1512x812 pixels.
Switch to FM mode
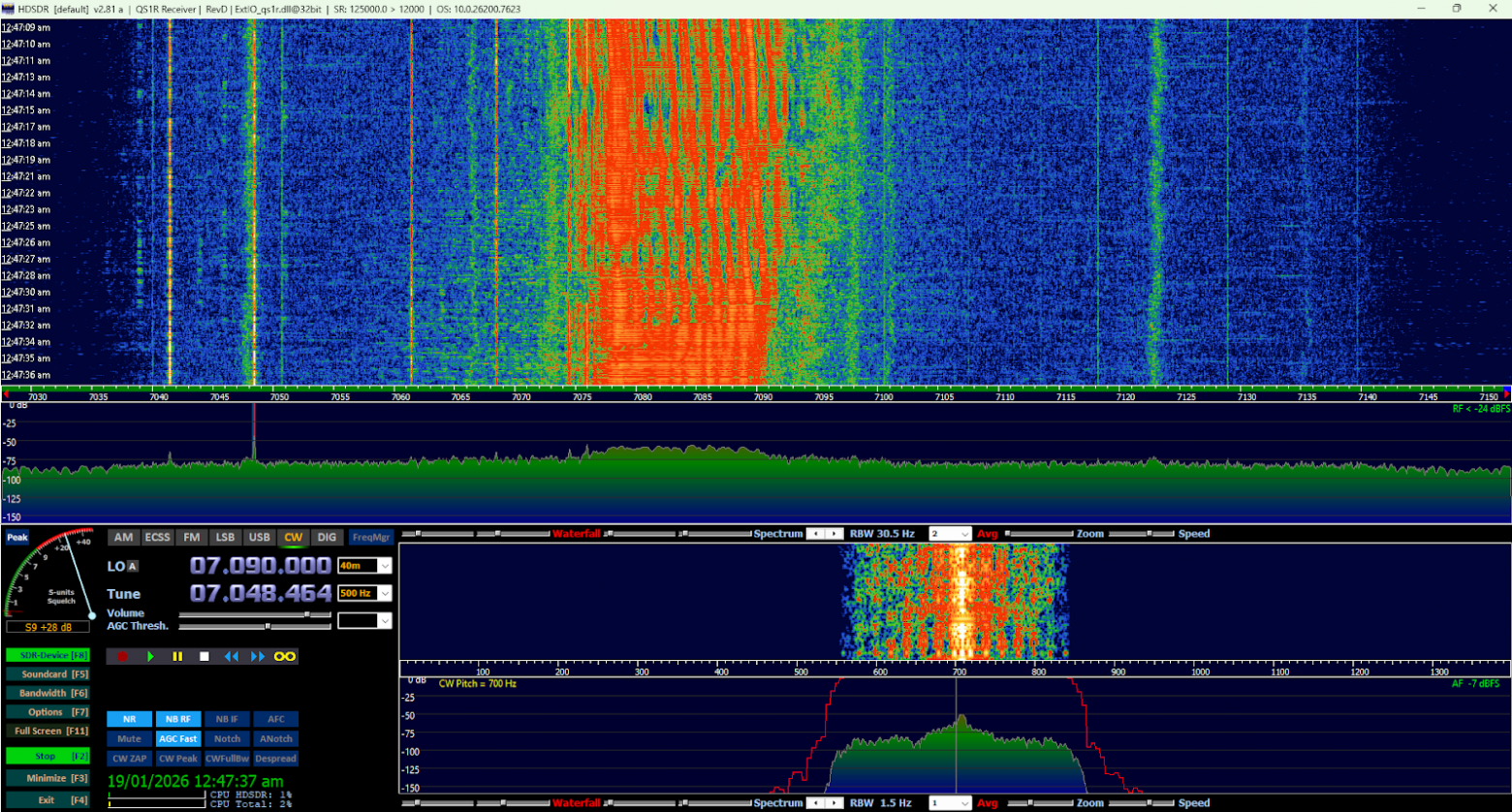(192, 537)
